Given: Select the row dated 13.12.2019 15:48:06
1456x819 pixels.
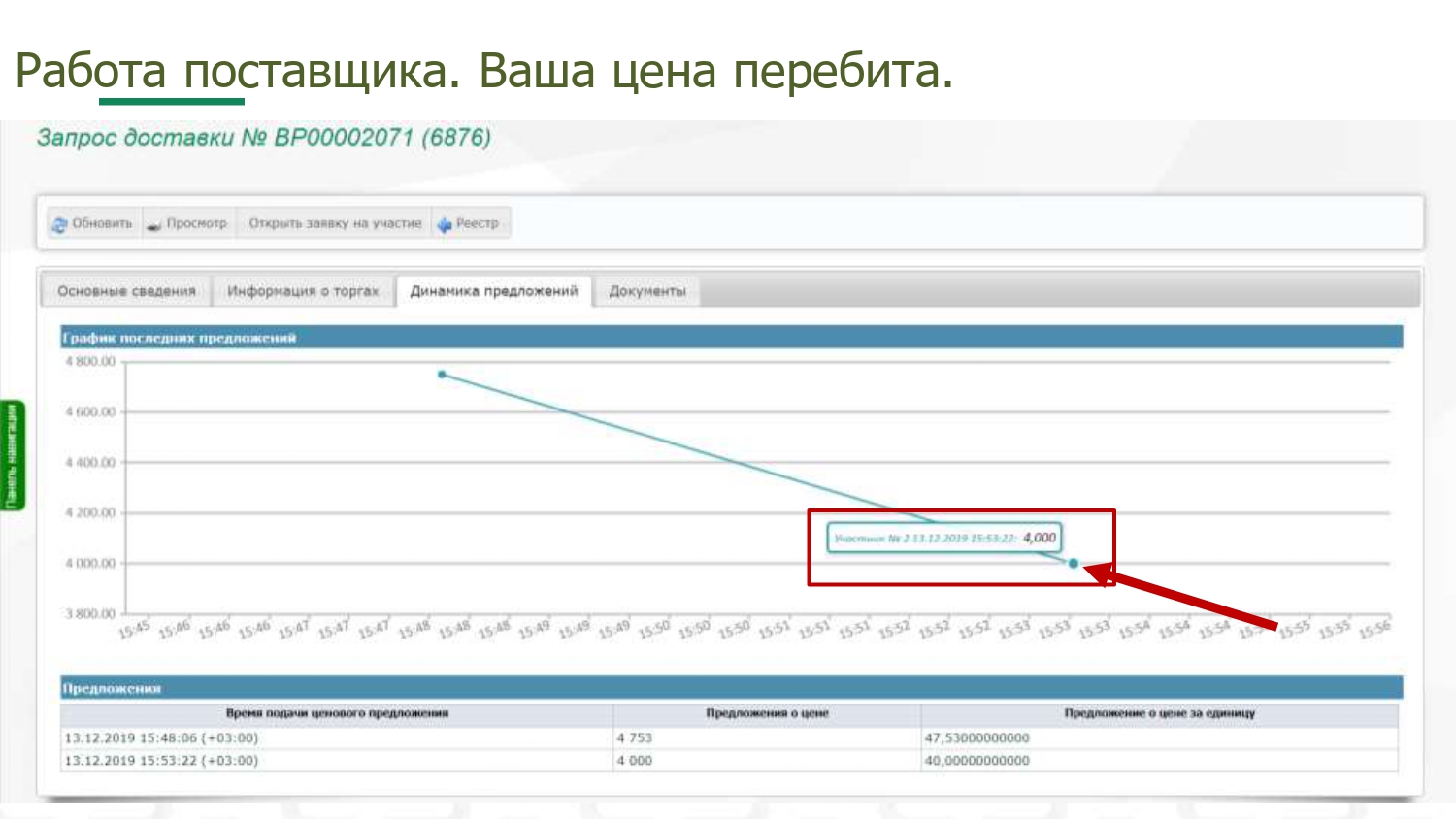Looking at the screenshot, I should coord(161,738).
